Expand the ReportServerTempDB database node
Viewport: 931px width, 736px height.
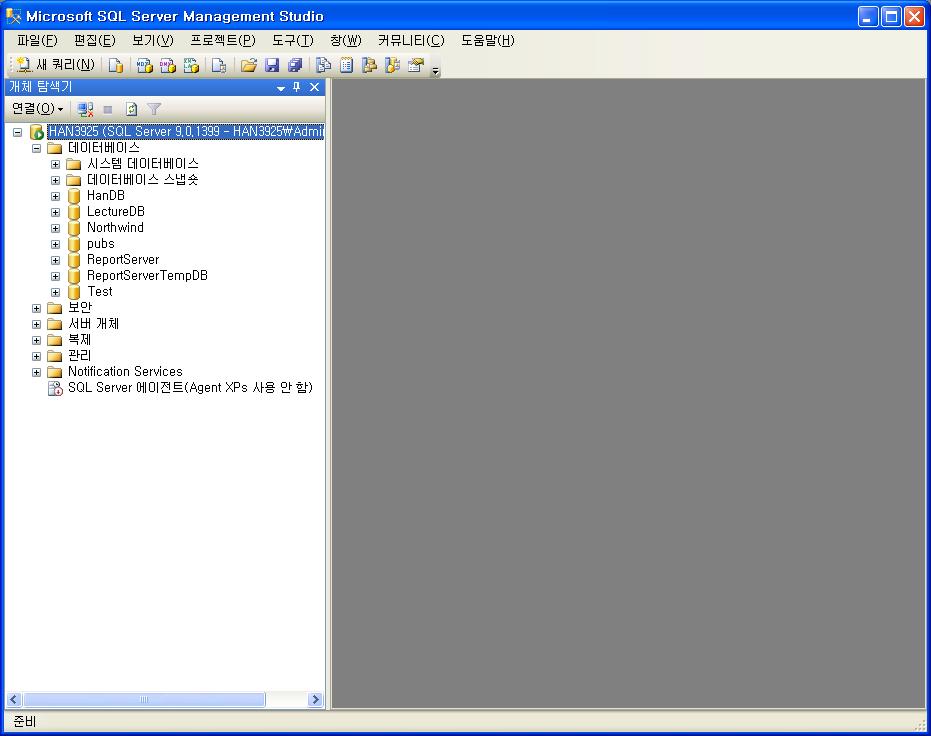point(55,277)
